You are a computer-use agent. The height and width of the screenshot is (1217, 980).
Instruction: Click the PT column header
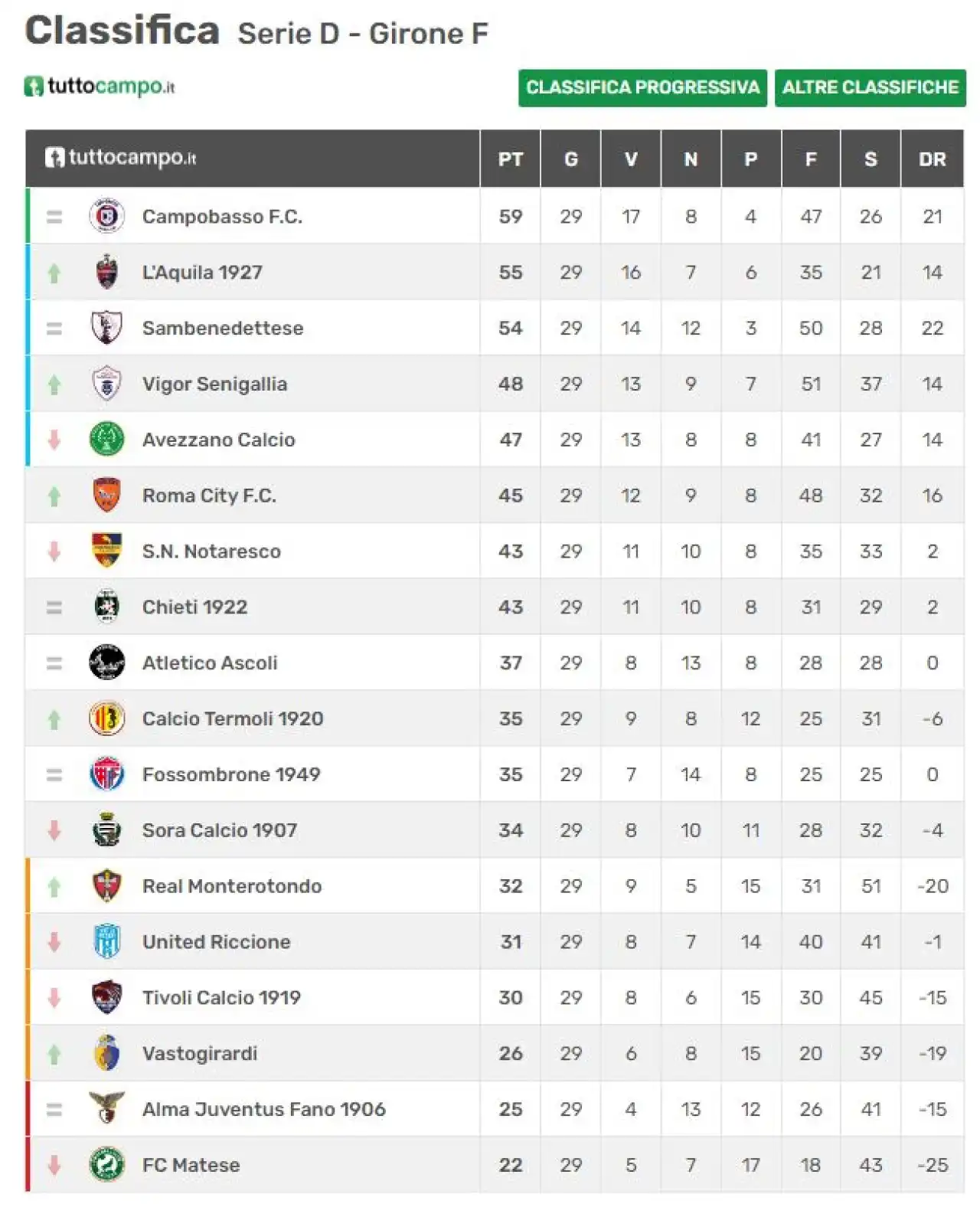pyautogui.click(x=511, y=159)
